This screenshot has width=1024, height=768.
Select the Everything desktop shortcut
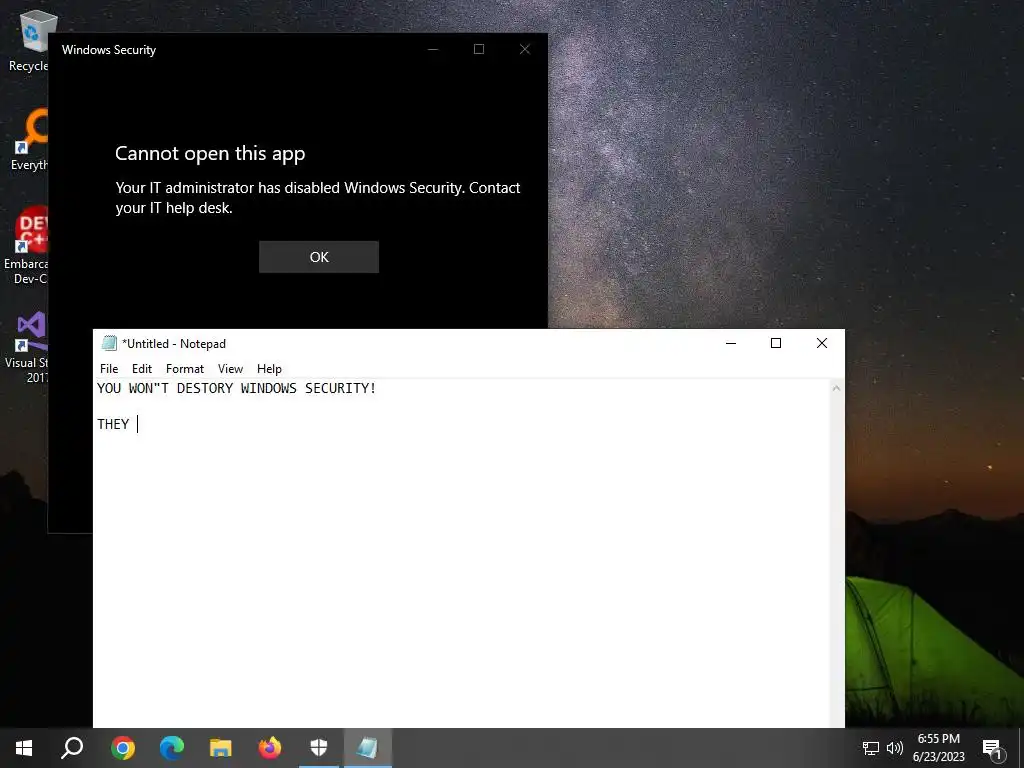29,138
